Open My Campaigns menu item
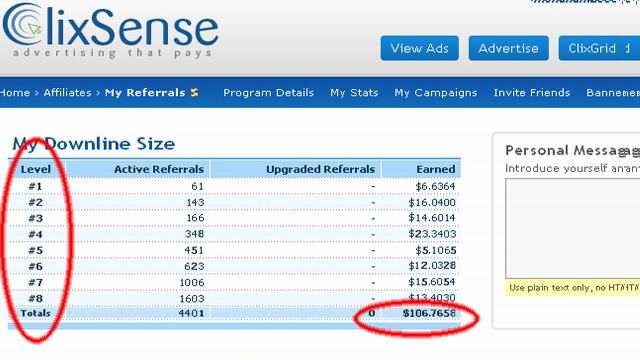The image size is (640, 360). point(436,93)
